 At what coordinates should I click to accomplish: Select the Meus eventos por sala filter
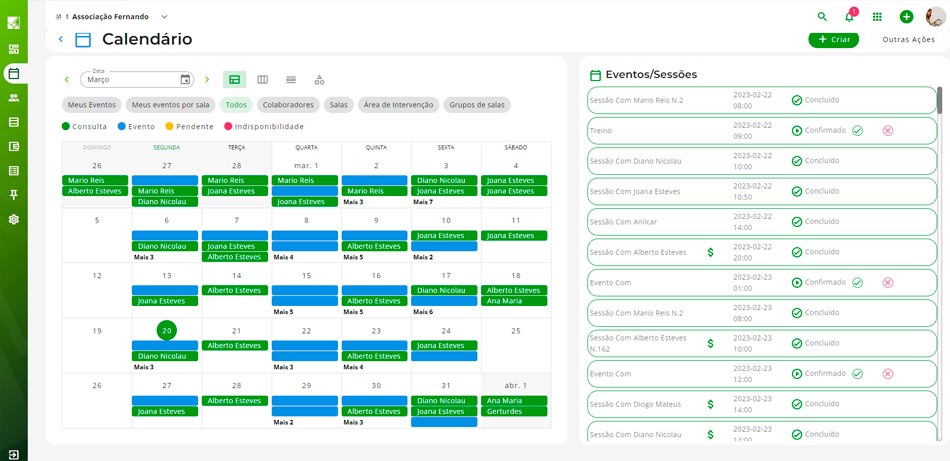click(170, 105)
